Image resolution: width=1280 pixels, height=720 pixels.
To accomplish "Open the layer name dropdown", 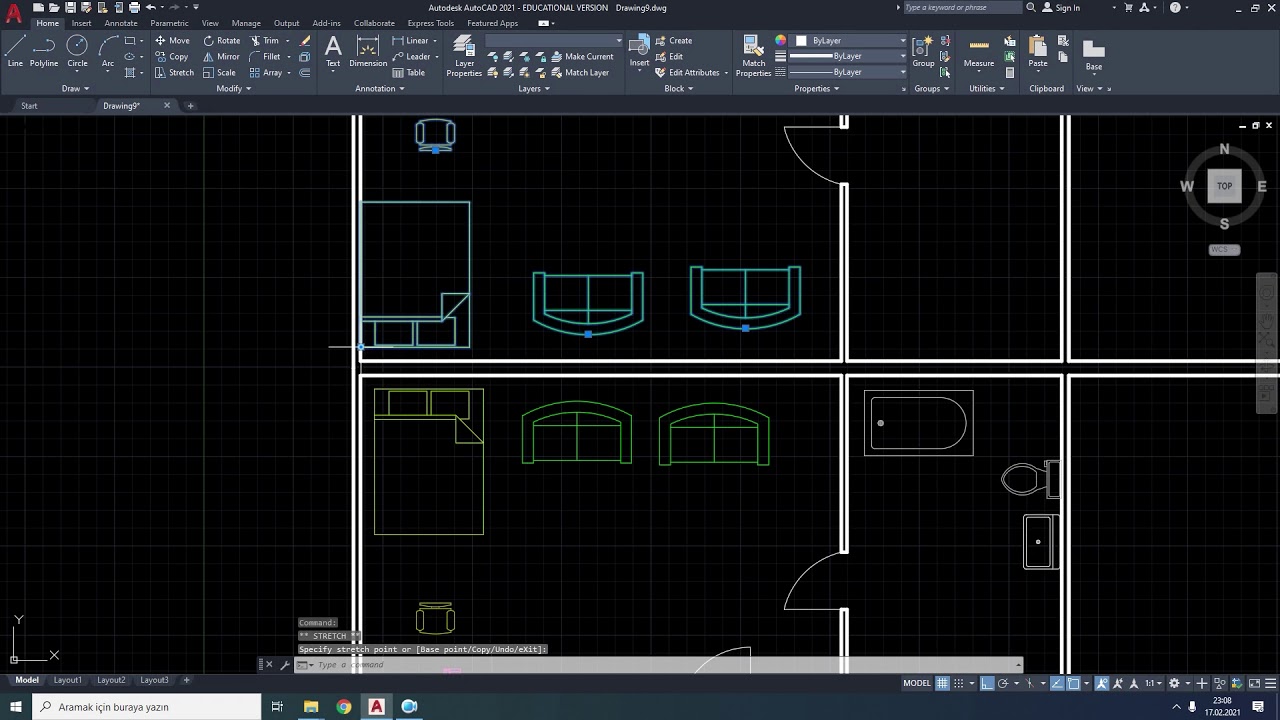I will [x=554, y=41].
